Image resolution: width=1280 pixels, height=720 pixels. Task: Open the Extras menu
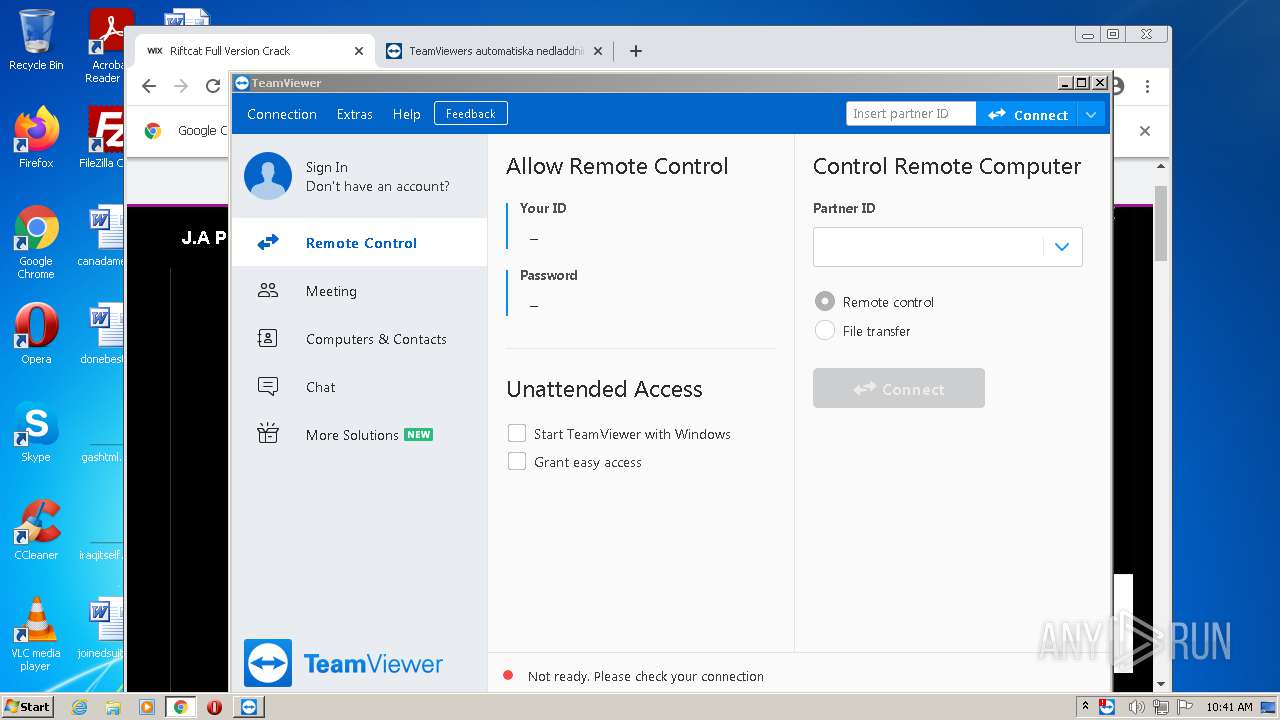[355, 114]
